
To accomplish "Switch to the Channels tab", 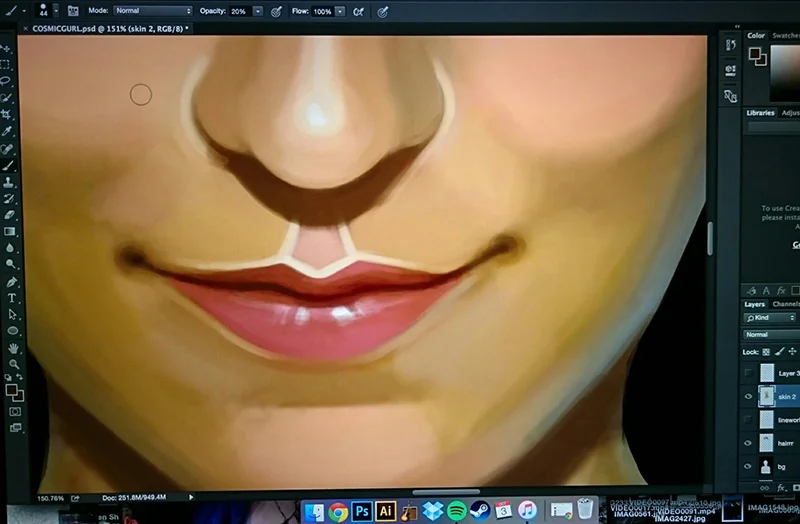I will (786, 304).
